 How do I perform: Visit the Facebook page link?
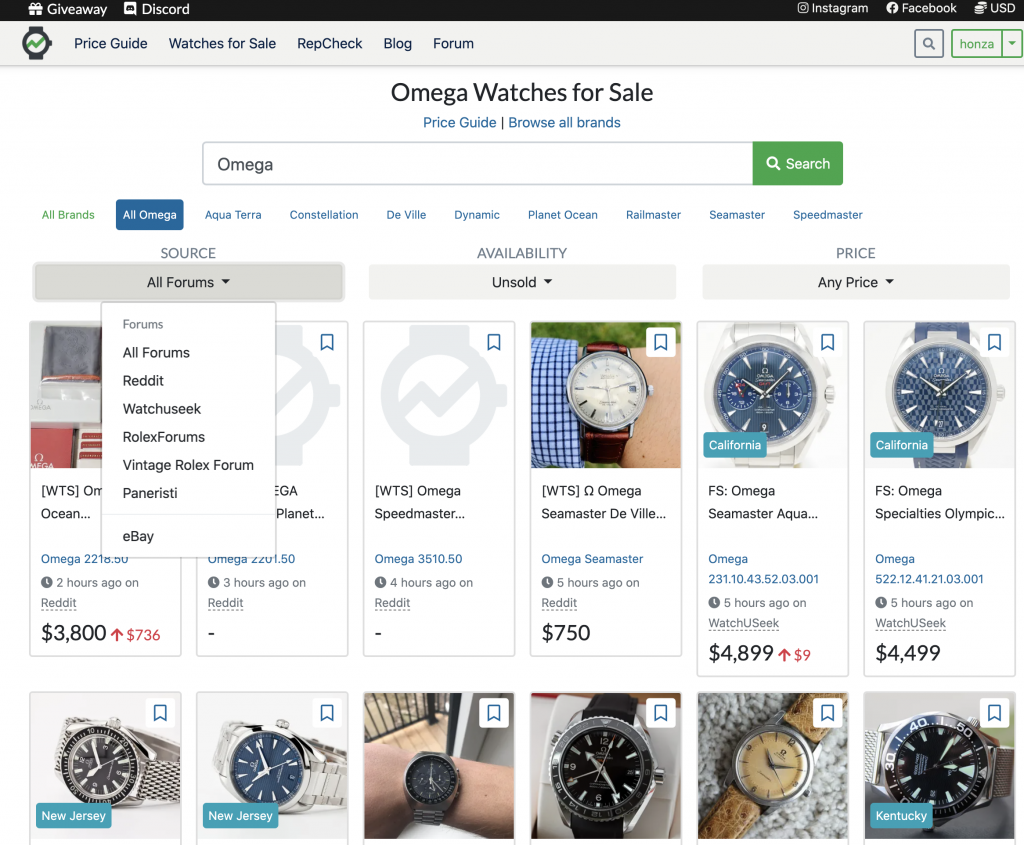[921, 8]
